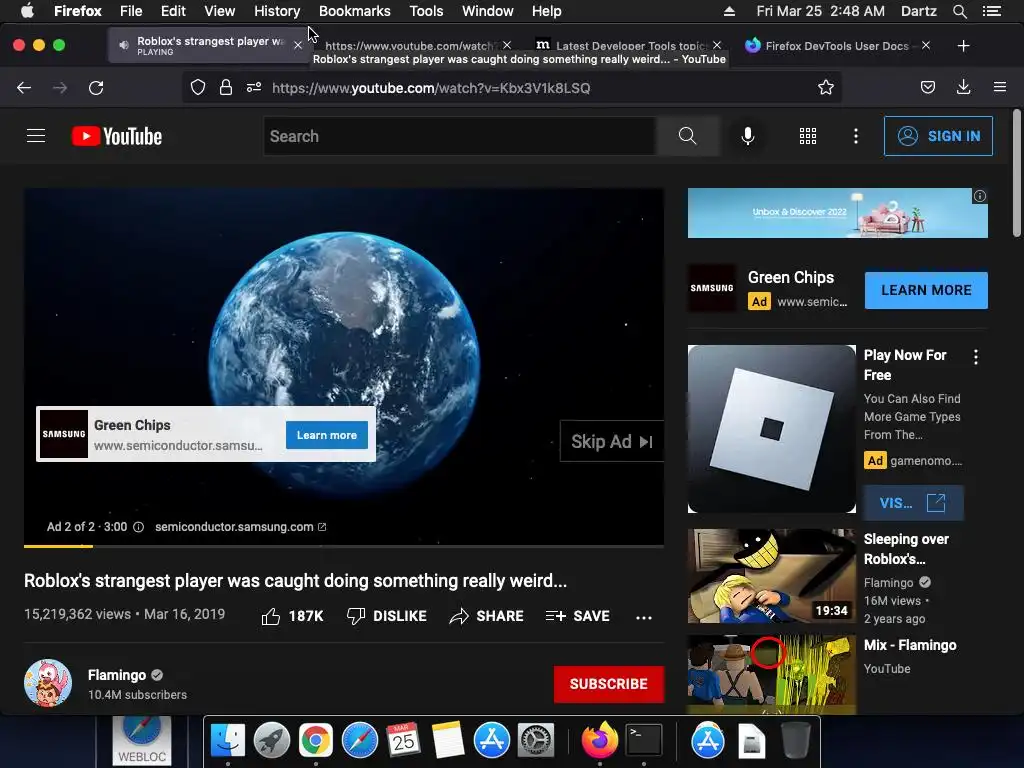
Task: Skip the ad with Skip Ad
Action: pos(612,441)
